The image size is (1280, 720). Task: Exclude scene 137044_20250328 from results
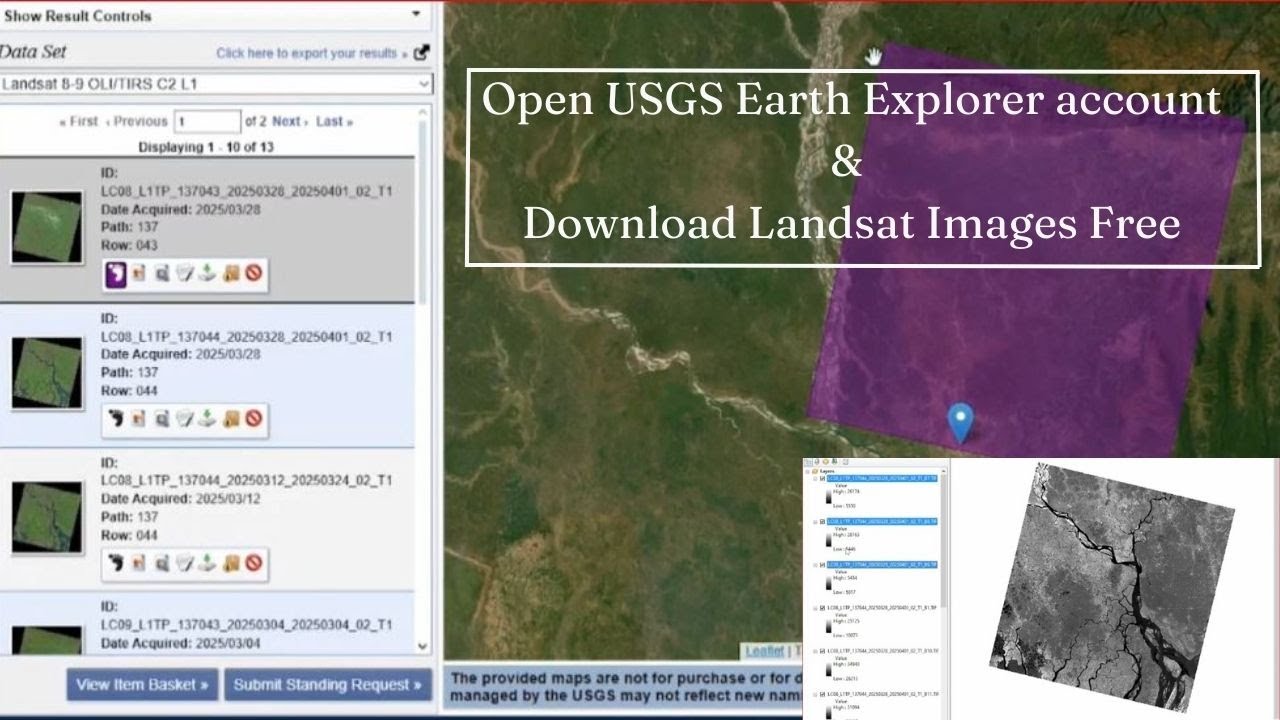[254, 418]
